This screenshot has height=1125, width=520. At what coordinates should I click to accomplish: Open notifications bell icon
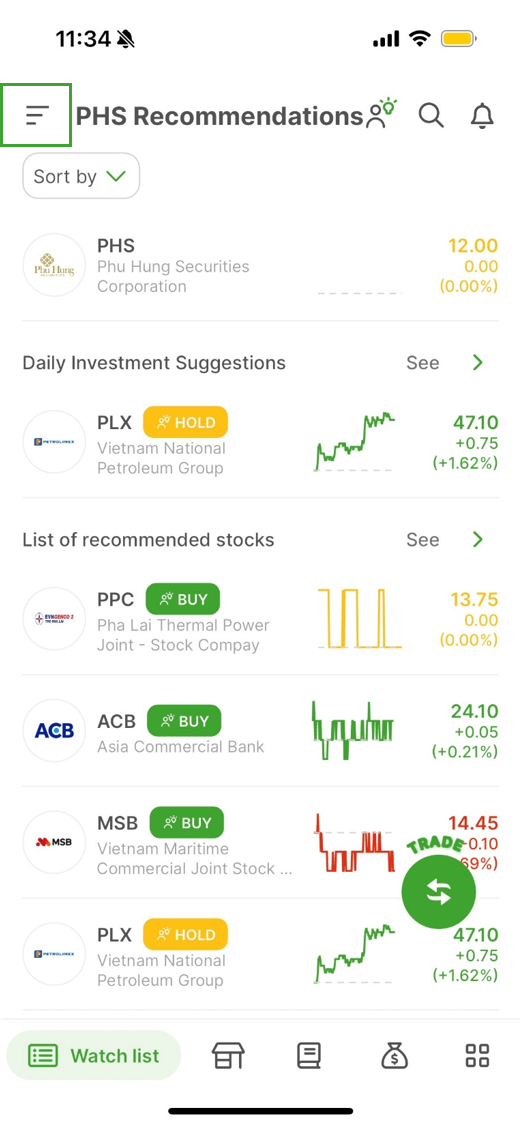point(482,116)
